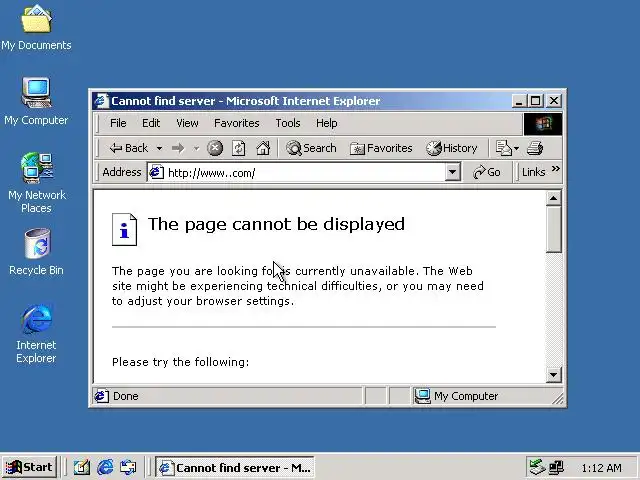
Task: Open the Search pane button
Action: [x=311, y=148]
